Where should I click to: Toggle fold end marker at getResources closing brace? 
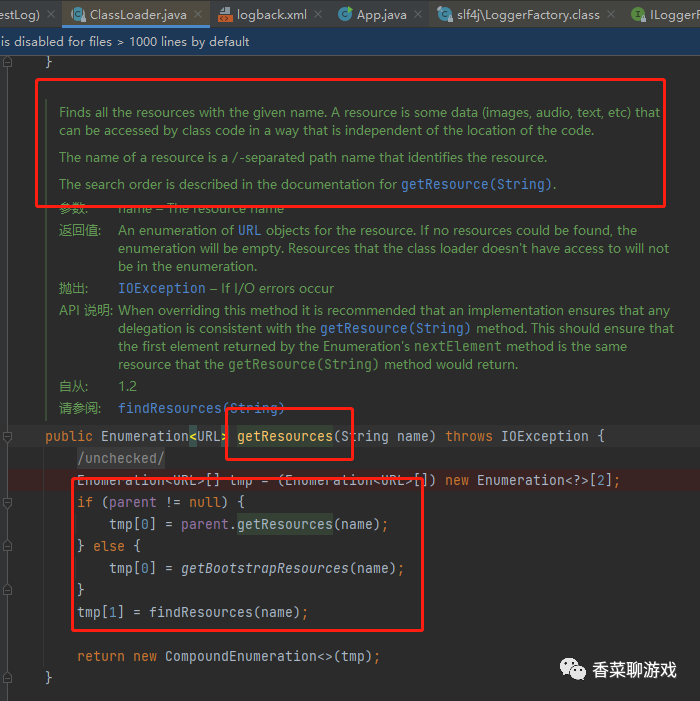pyautogui.click(x=8, y=678)
